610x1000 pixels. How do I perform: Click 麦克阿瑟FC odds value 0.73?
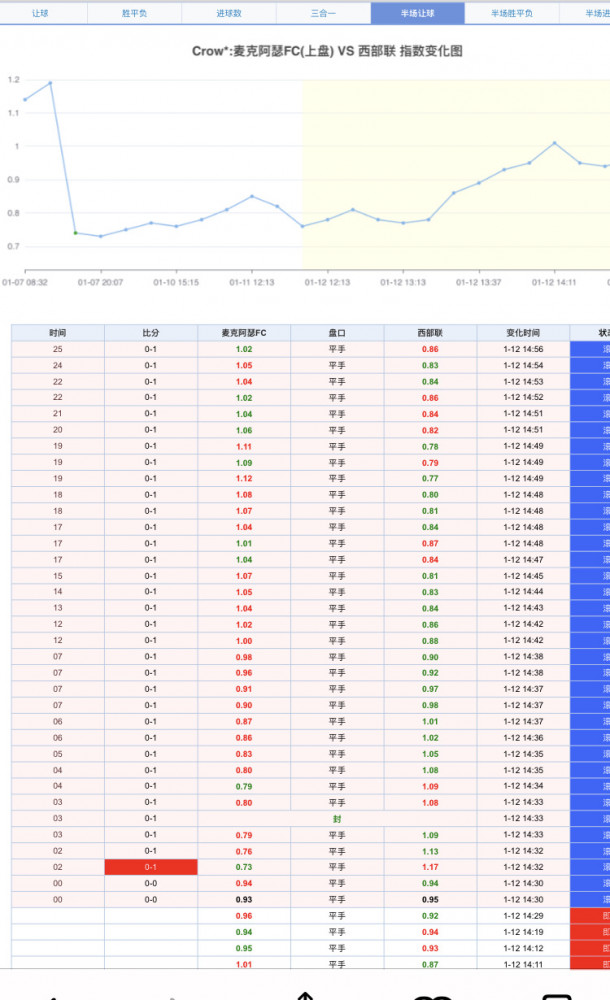click(244, 867)
